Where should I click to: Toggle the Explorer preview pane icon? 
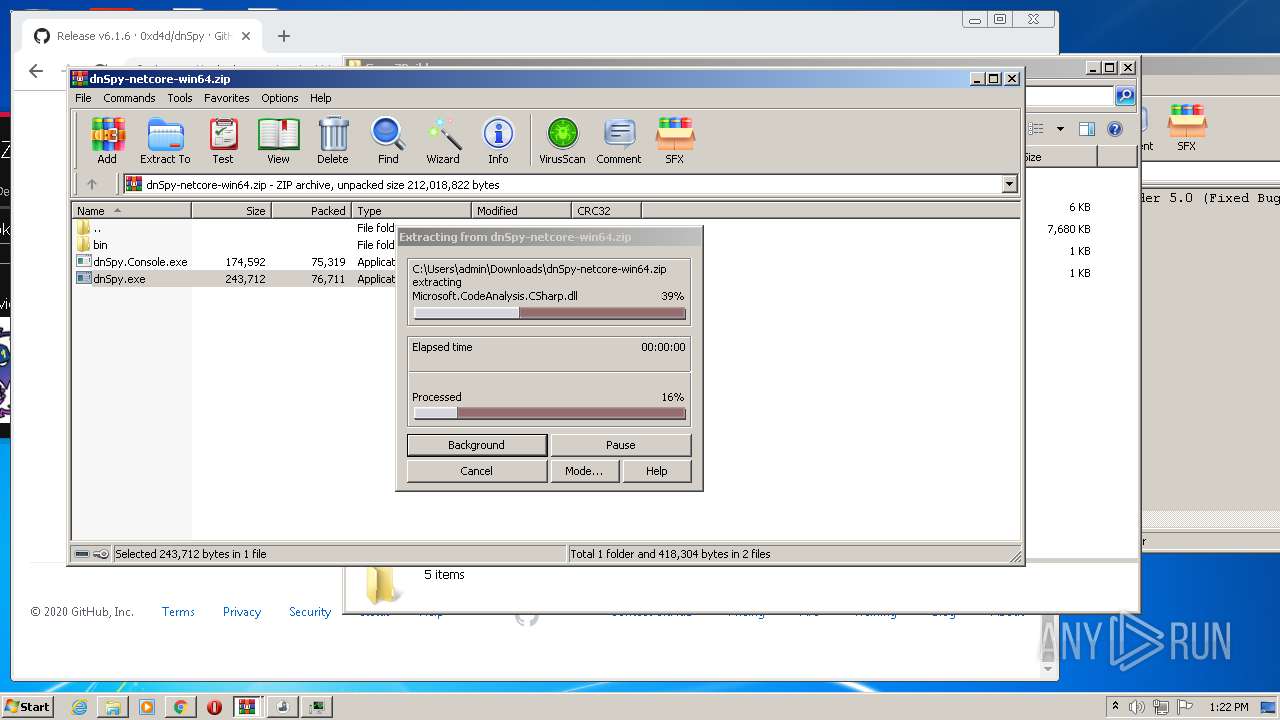pos(1087,129)
